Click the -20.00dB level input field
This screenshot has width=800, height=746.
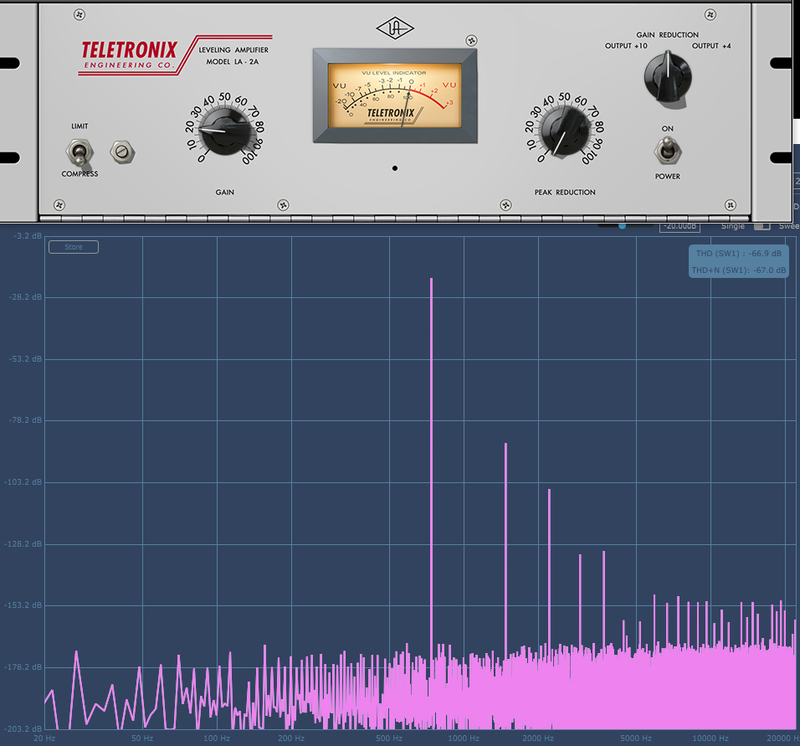(681, 226)
